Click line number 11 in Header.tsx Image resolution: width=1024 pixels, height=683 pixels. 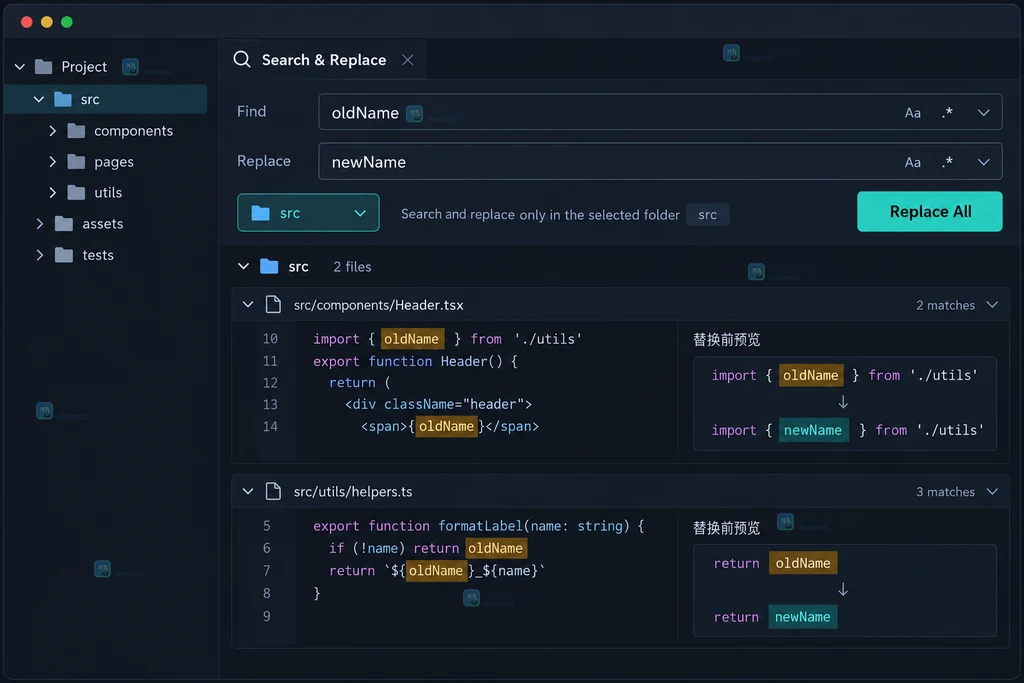click(x=270, y=361)
